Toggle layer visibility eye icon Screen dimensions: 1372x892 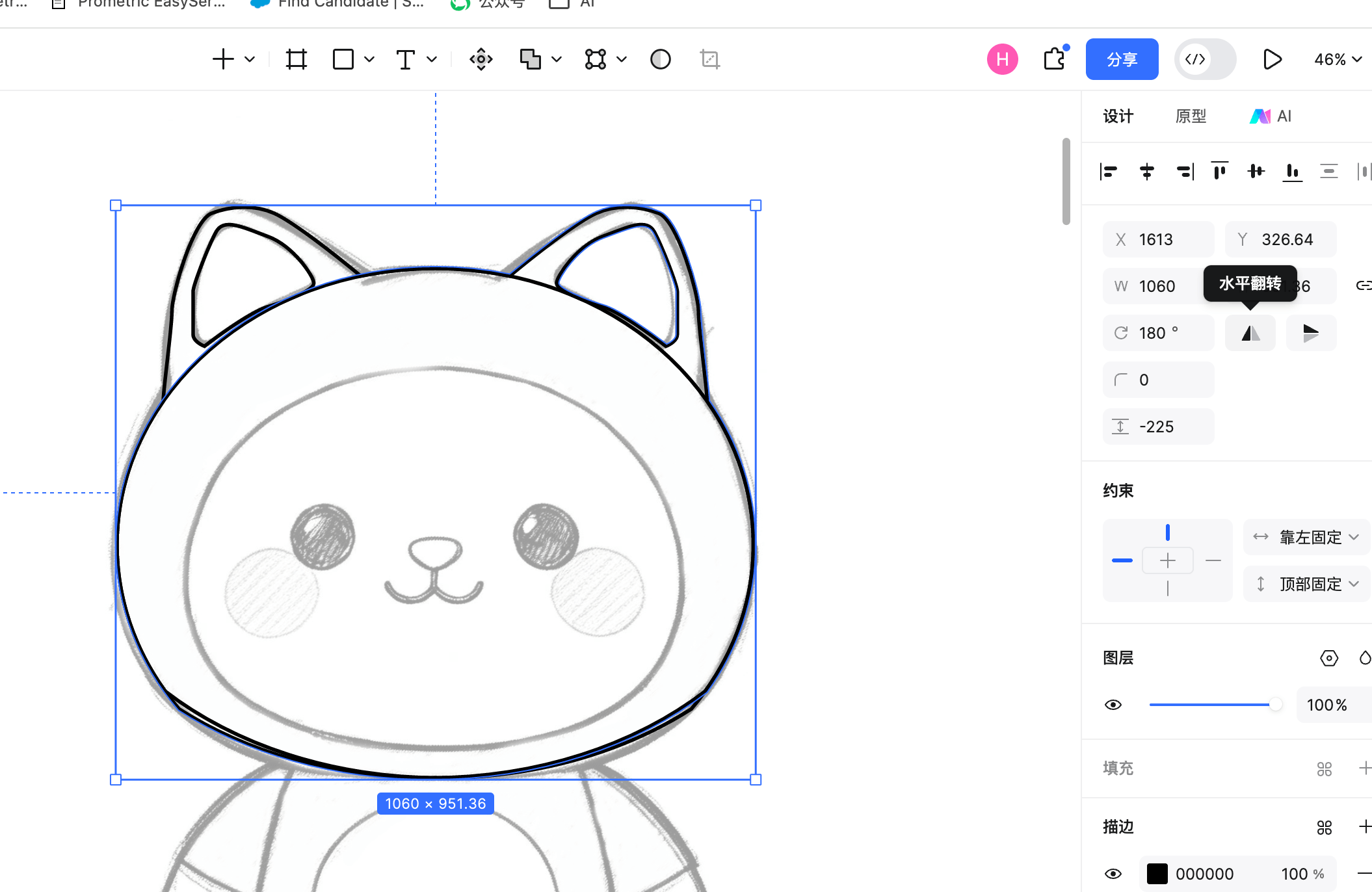click(1113, 705)
